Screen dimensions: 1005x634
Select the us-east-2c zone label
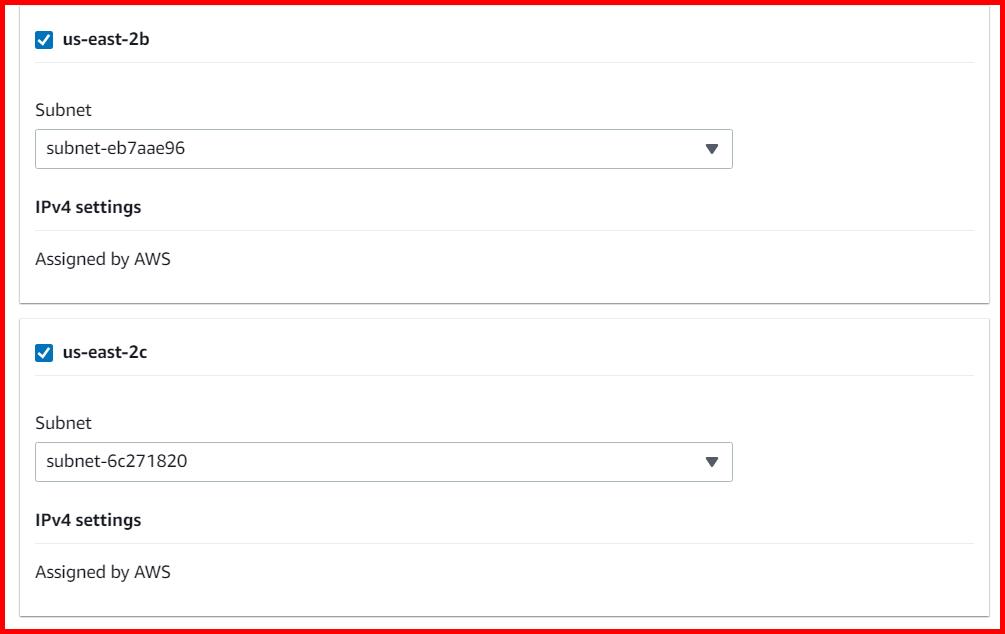point(105,352)
